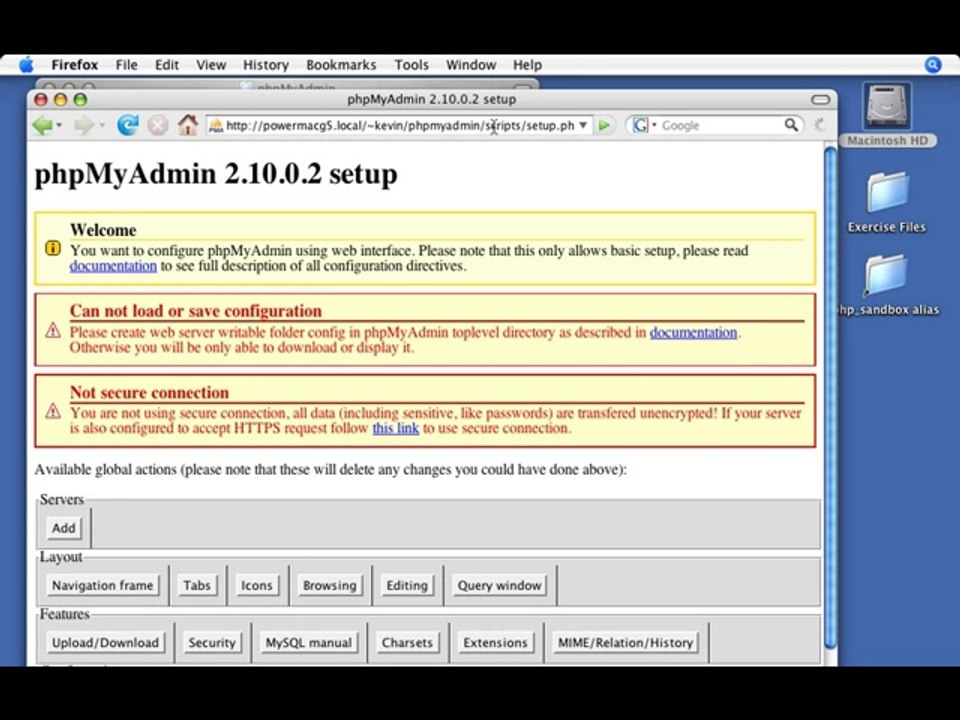960x720 pixels.
Task: Open the Spotlight search icon
Action: point(932,65)
